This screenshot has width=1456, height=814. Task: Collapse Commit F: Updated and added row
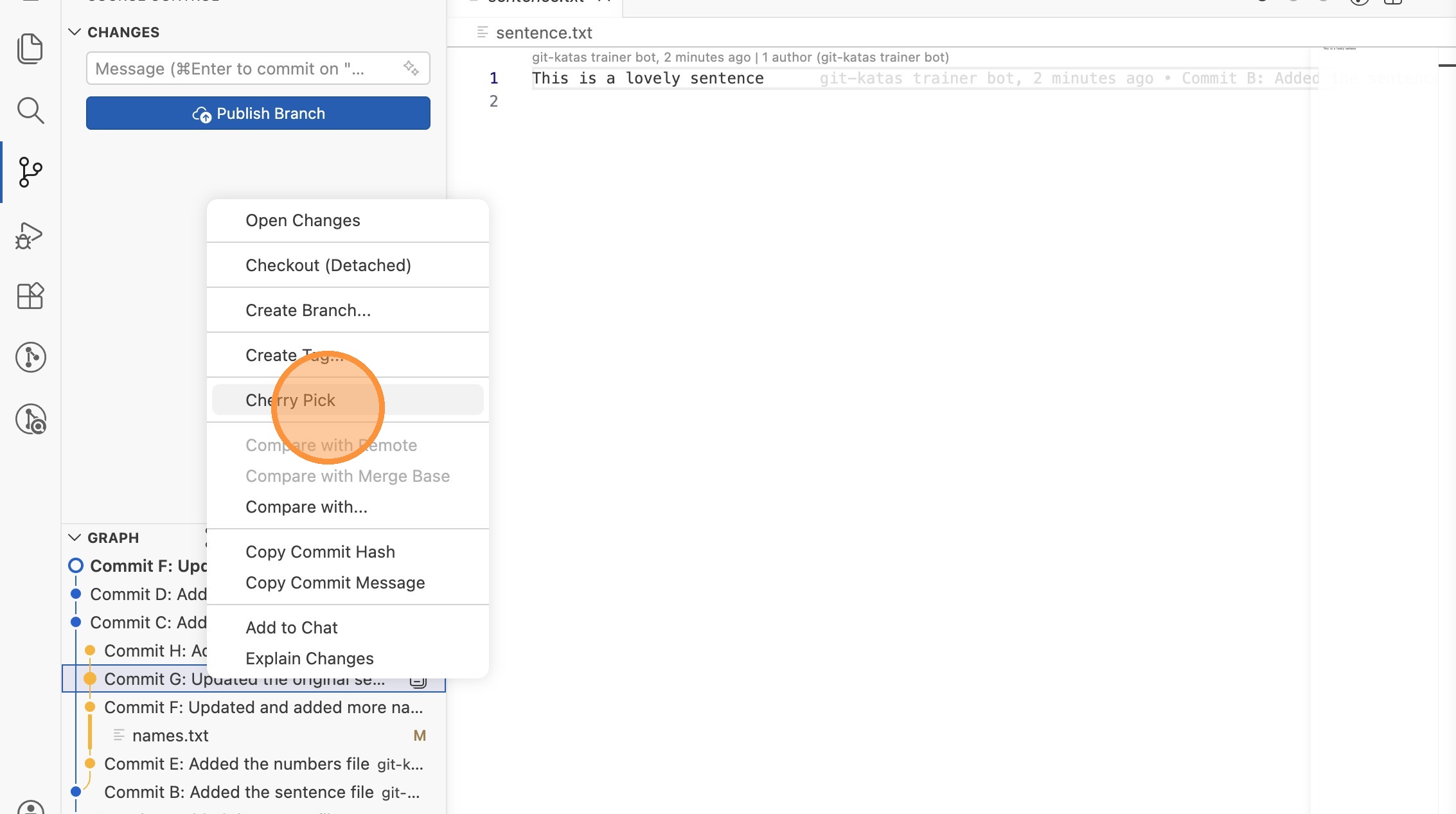263,707
